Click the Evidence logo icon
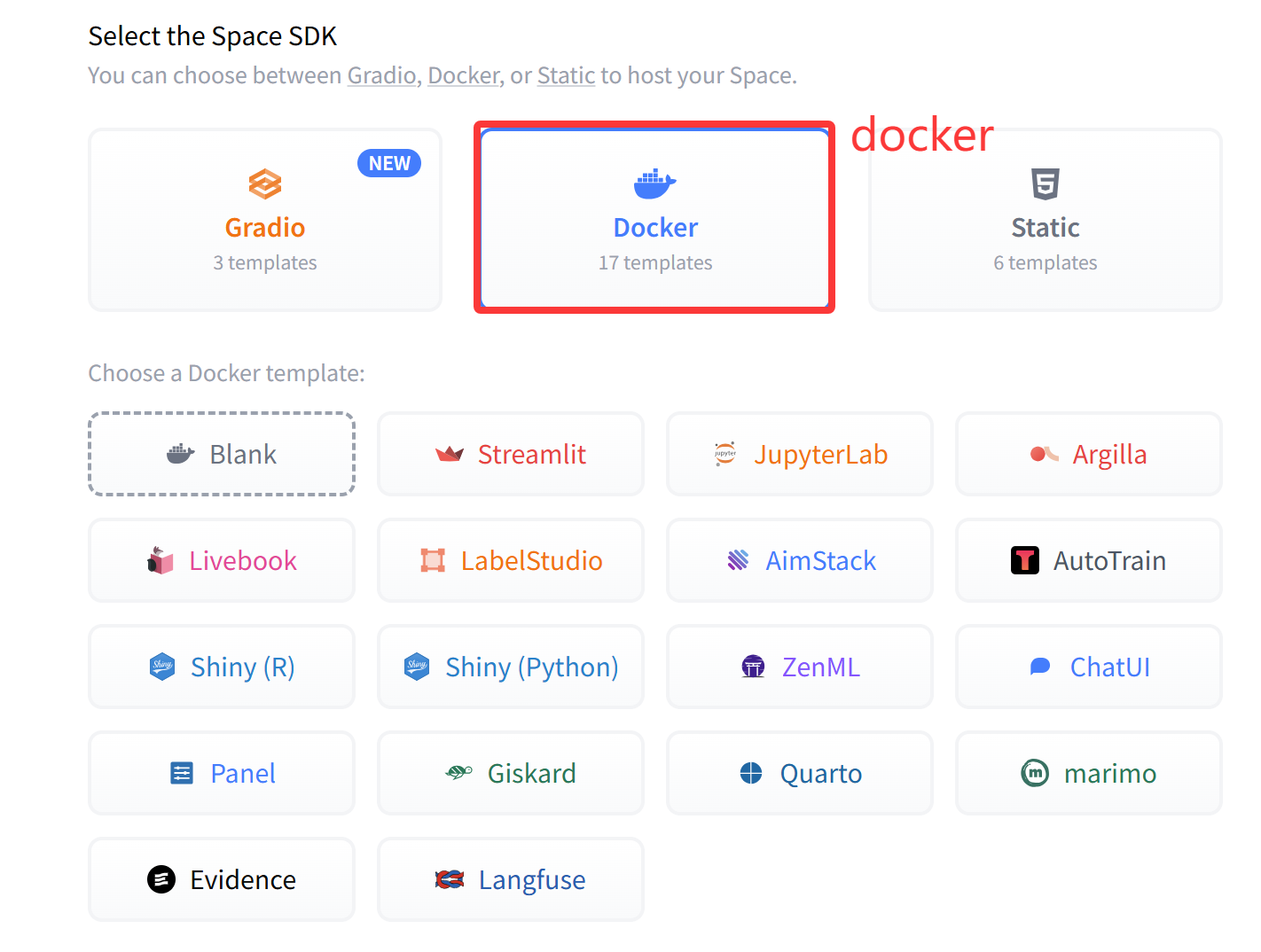This screenshot has height=952, width=1261. click(x=161, y=879)
